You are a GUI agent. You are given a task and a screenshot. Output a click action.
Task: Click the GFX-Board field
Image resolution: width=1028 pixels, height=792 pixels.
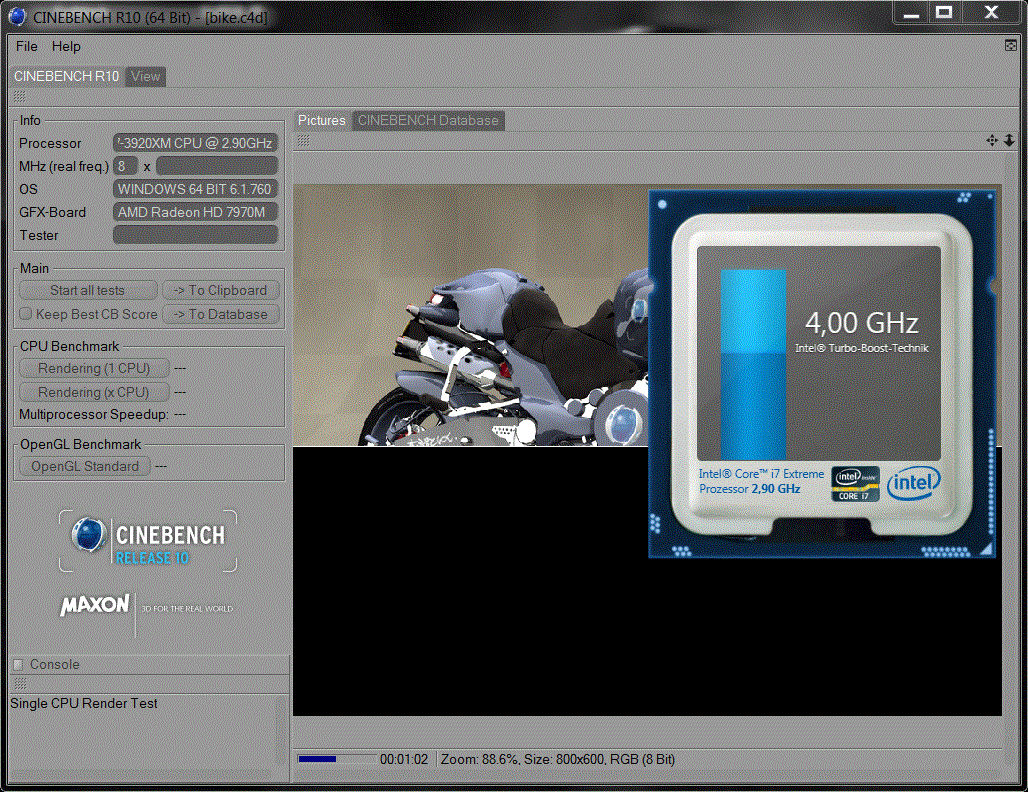(195, 212)
